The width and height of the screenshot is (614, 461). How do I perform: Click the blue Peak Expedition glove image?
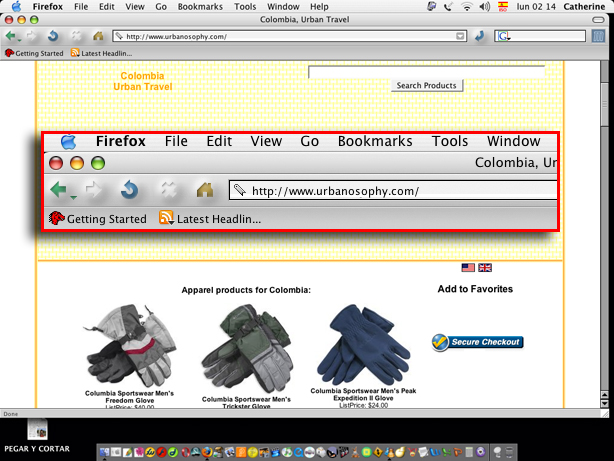[363, 345]
